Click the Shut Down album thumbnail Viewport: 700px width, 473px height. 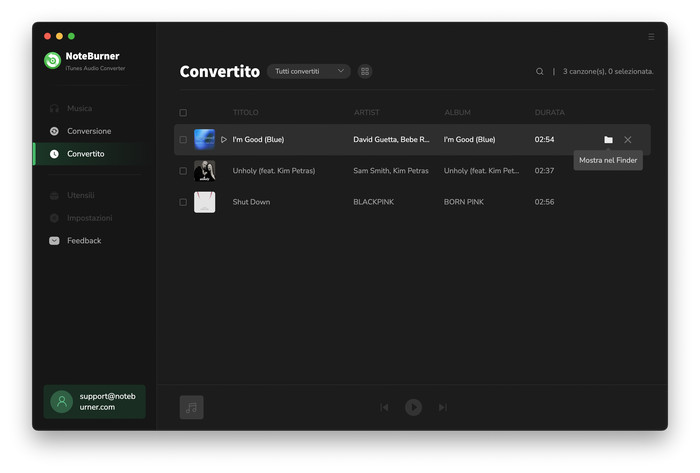pyautogui.click(x=204, y=202)
